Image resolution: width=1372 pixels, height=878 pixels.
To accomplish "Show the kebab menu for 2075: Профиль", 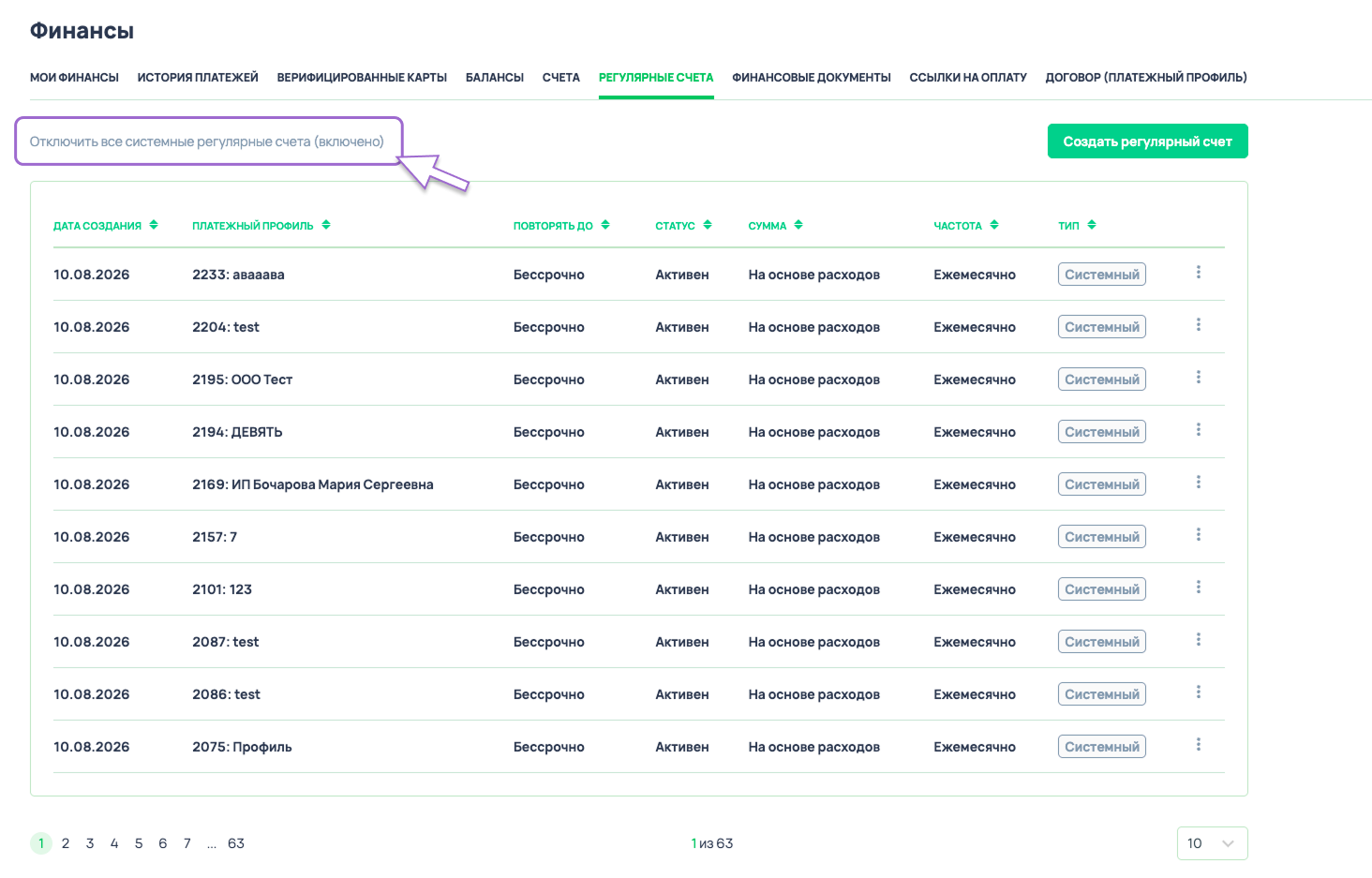I will (1199, 745).
